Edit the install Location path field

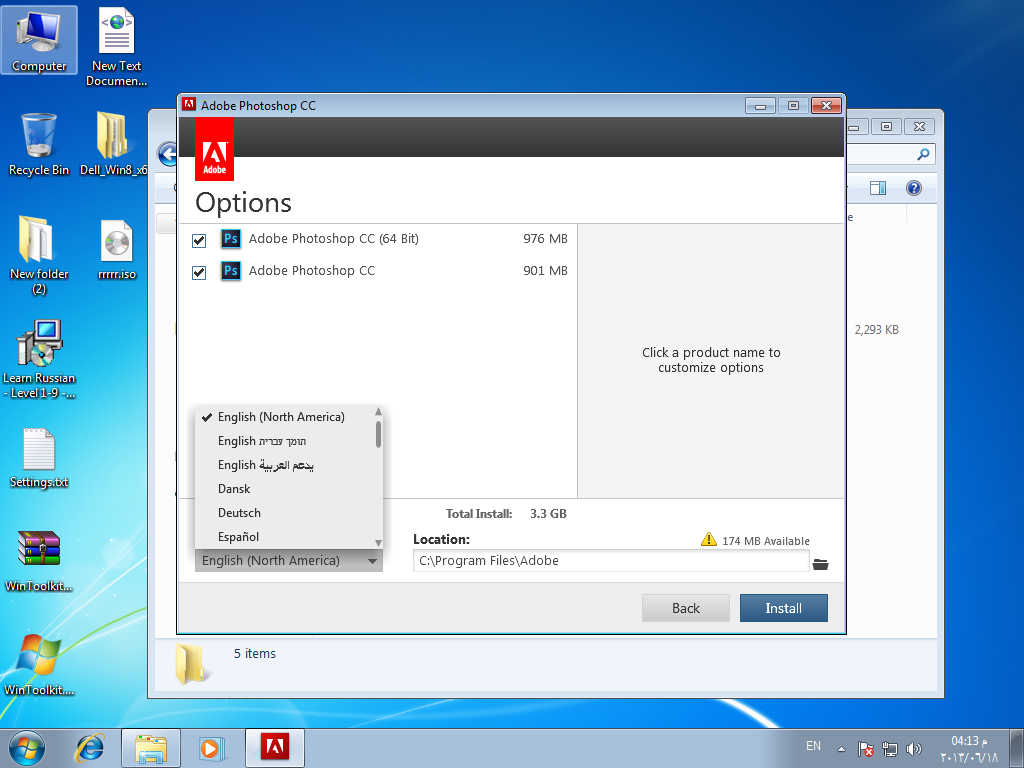coord(611,560)
